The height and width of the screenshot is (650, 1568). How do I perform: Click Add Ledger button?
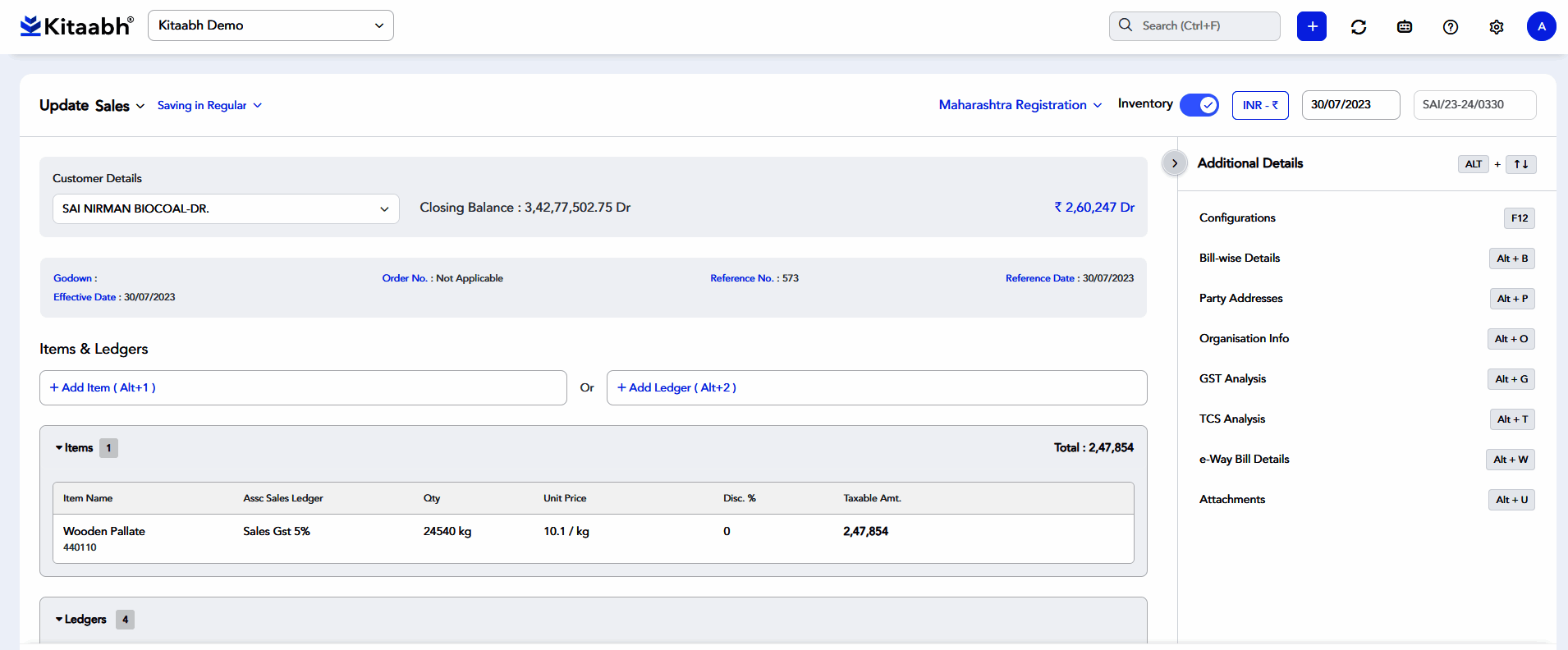676,387
